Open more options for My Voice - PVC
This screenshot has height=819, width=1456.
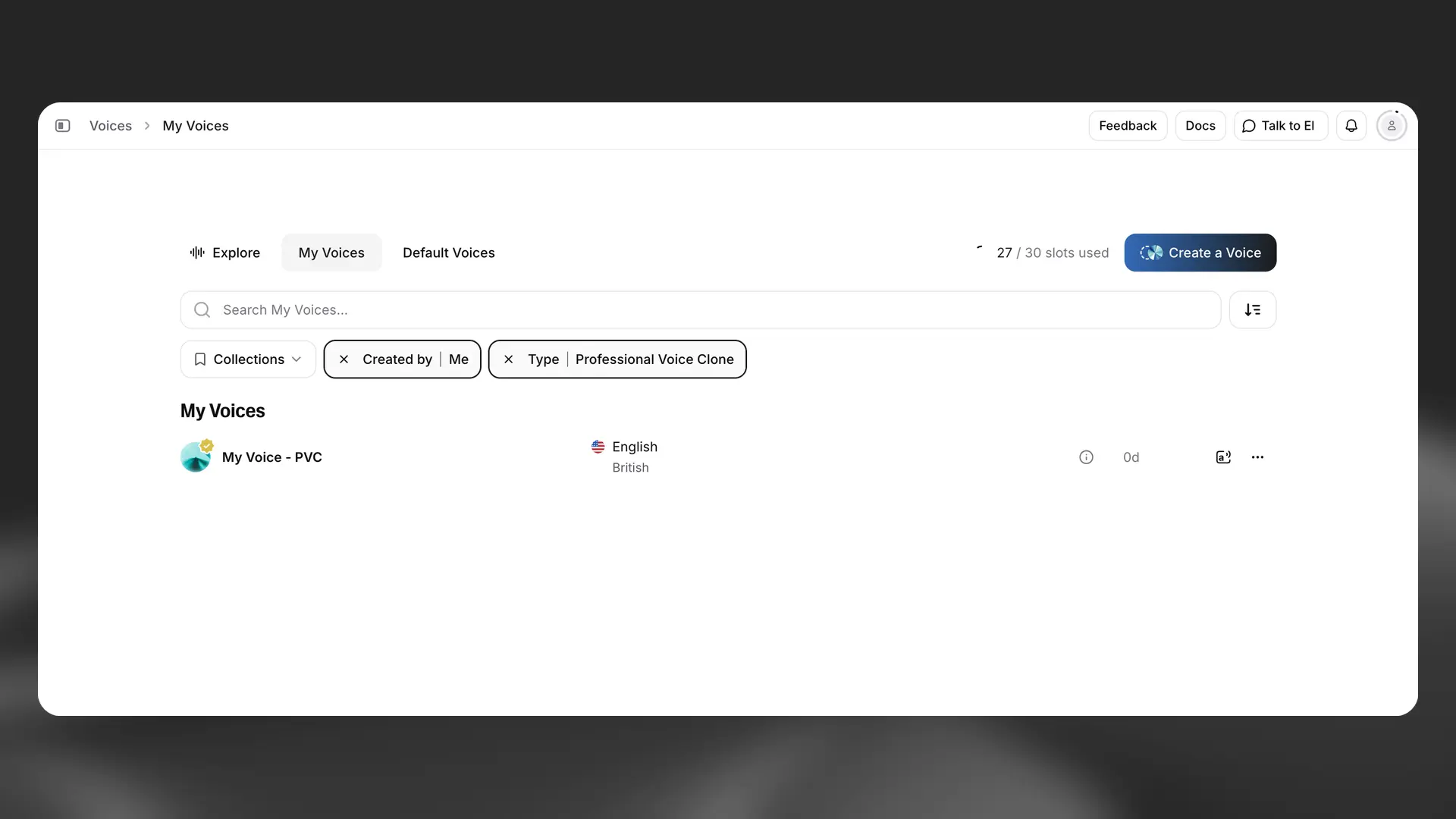tap(1257, 457)
